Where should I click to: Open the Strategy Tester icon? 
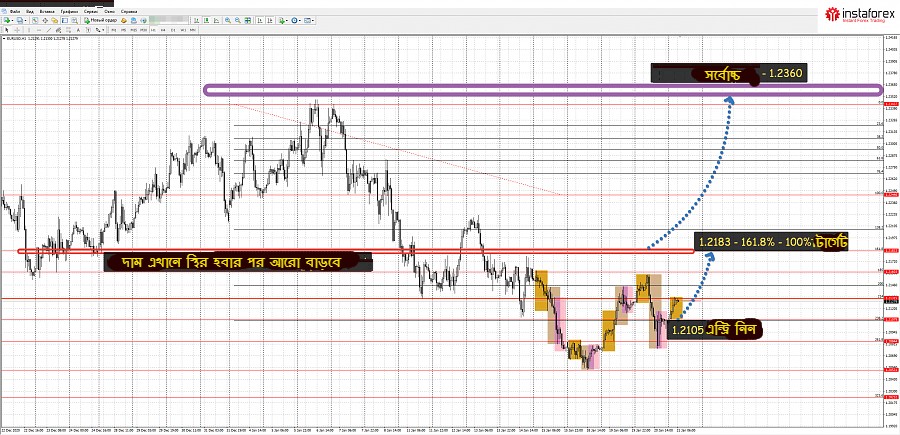(74, 21)
